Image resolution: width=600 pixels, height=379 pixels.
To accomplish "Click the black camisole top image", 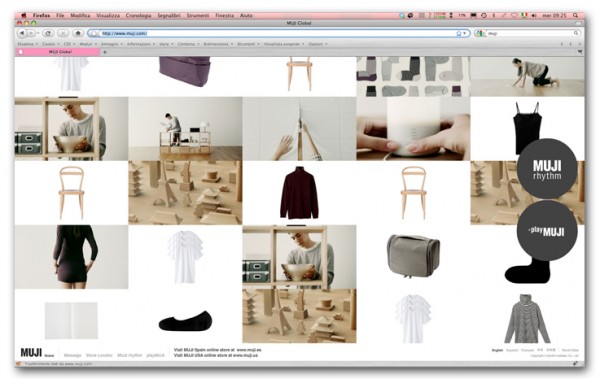I will point(527,128).
